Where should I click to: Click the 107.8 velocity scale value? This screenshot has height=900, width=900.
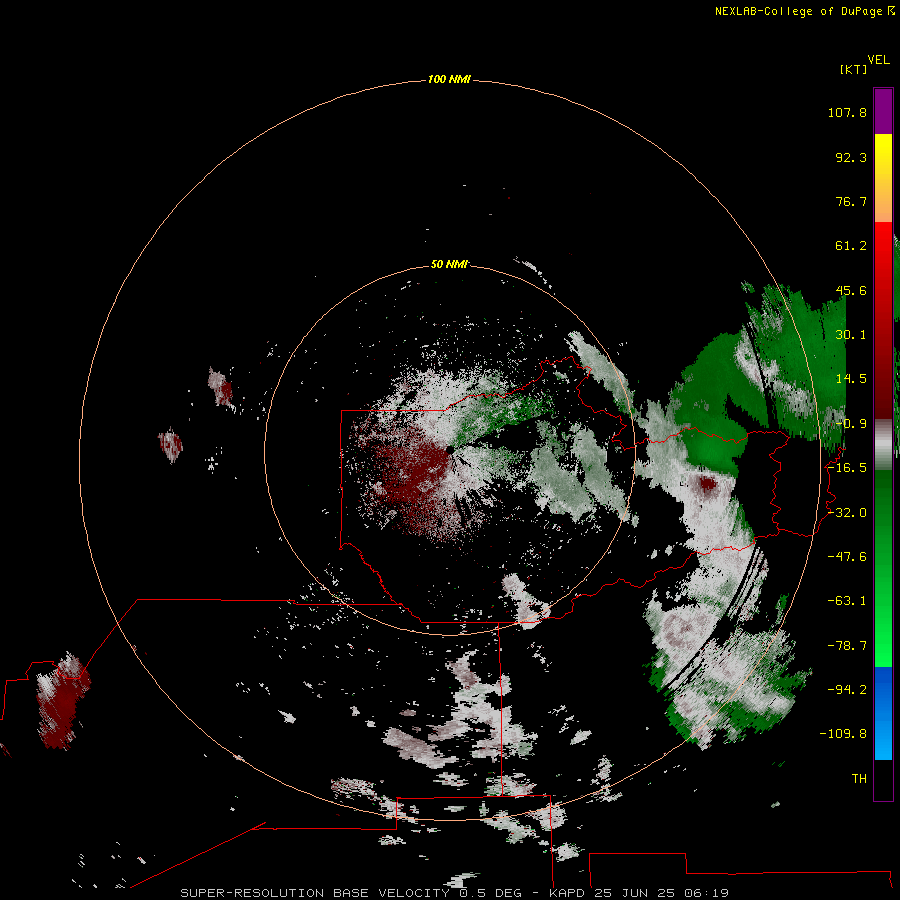(847, 112)
